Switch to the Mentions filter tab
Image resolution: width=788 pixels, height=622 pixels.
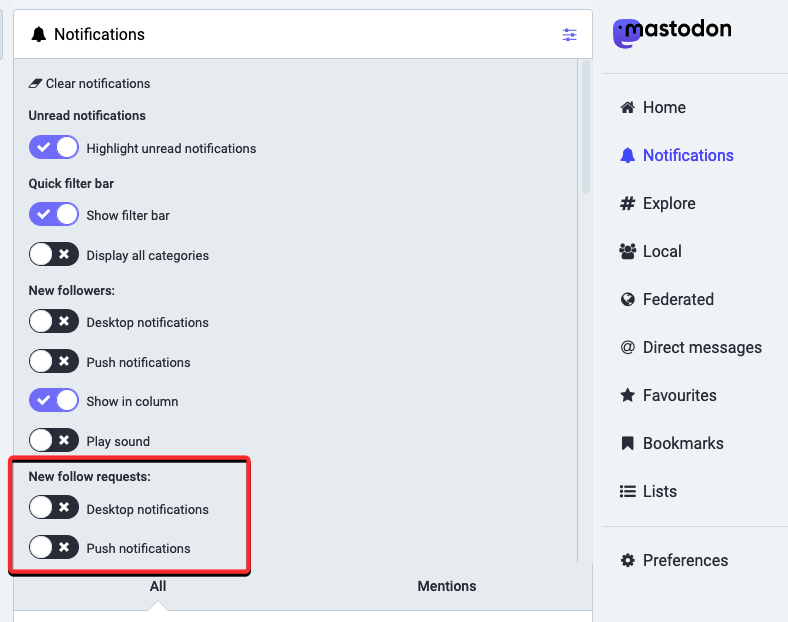point(446,586)
